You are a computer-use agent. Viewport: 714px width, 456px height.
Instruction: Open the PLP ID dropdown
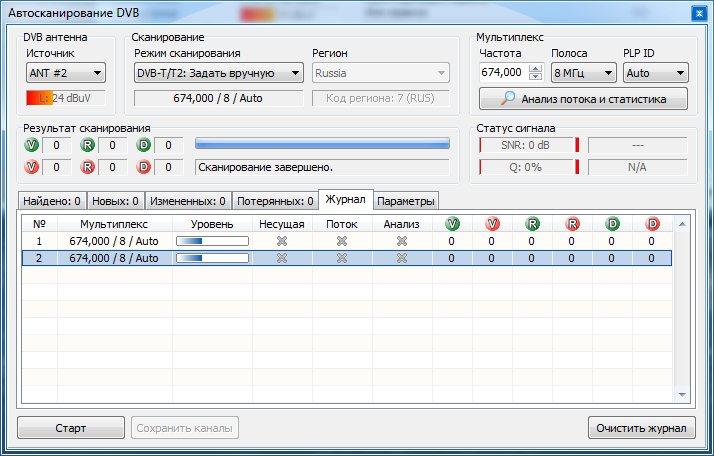tap(655, 73)
